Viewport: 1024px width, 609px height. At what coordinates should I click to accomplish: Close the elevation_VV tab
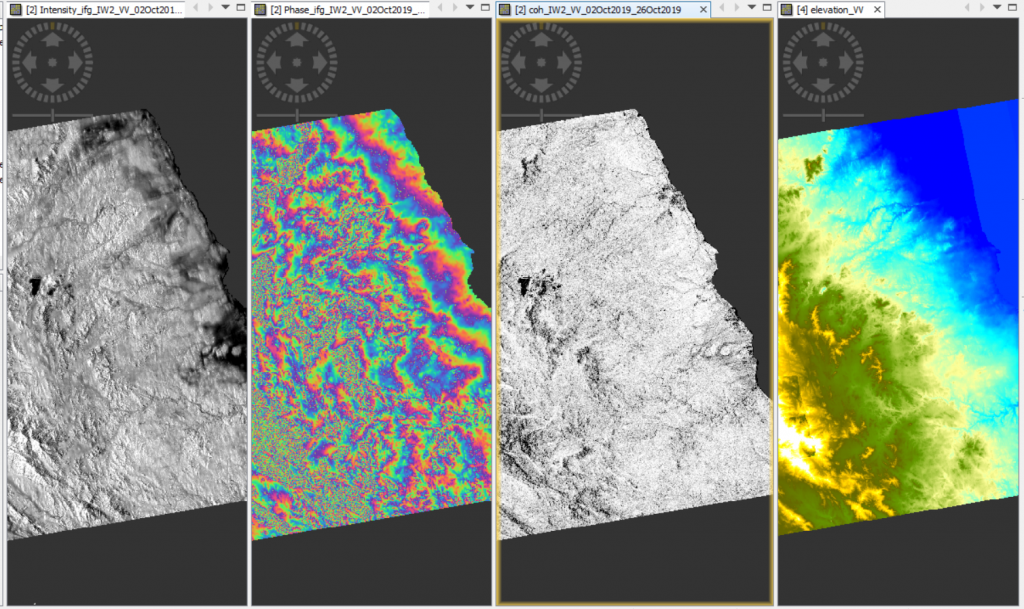click(x=877, y=9)
